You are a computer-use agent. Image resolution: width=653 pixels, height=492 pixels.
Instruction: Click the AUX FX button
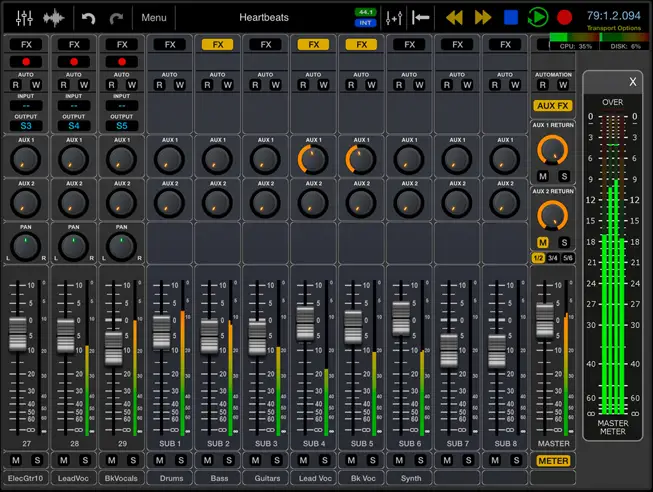click(x=553, y=106)
